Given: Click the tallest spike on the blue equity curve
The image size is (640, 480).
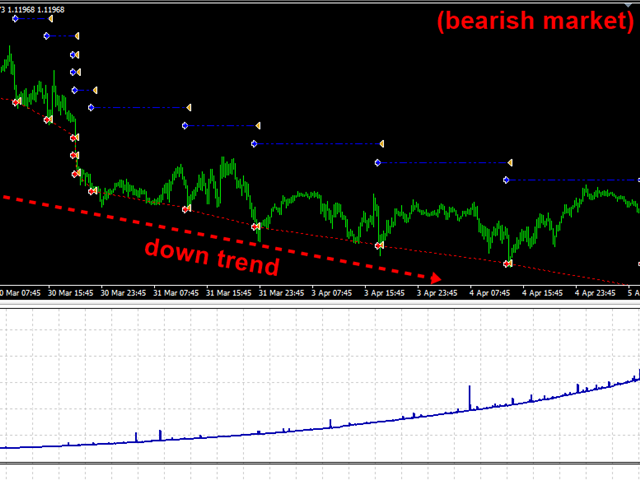Looking at the screenshot, I should click(469, 397).
